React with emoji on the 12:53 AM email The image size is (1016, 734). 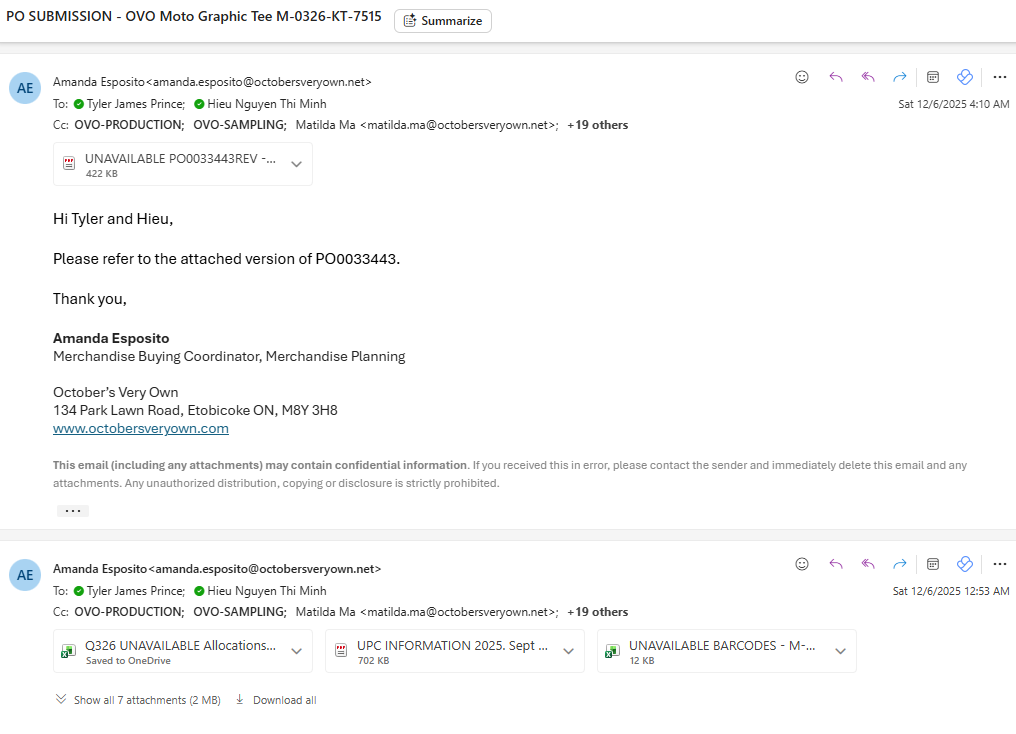pyautogui.click(x=802, y=564)
